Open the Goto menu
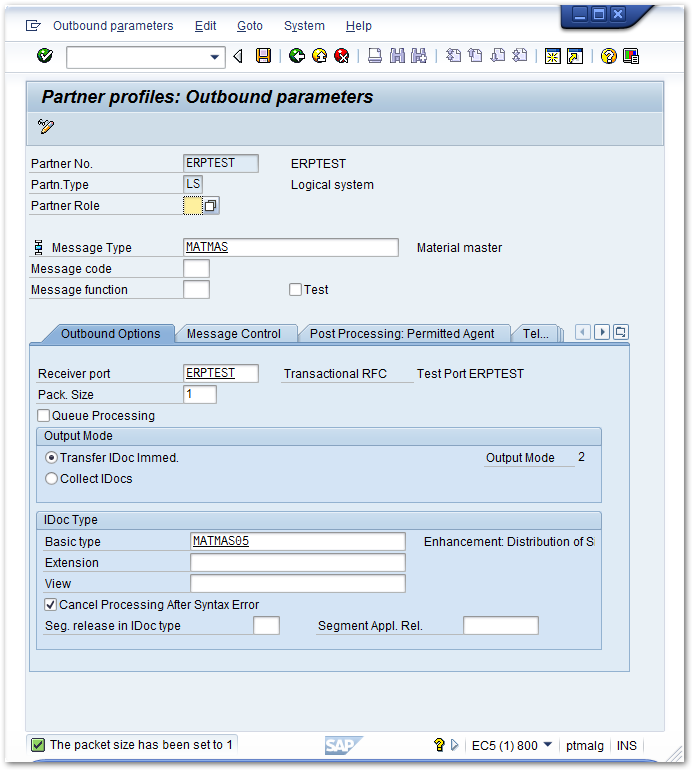 [250, 26]
